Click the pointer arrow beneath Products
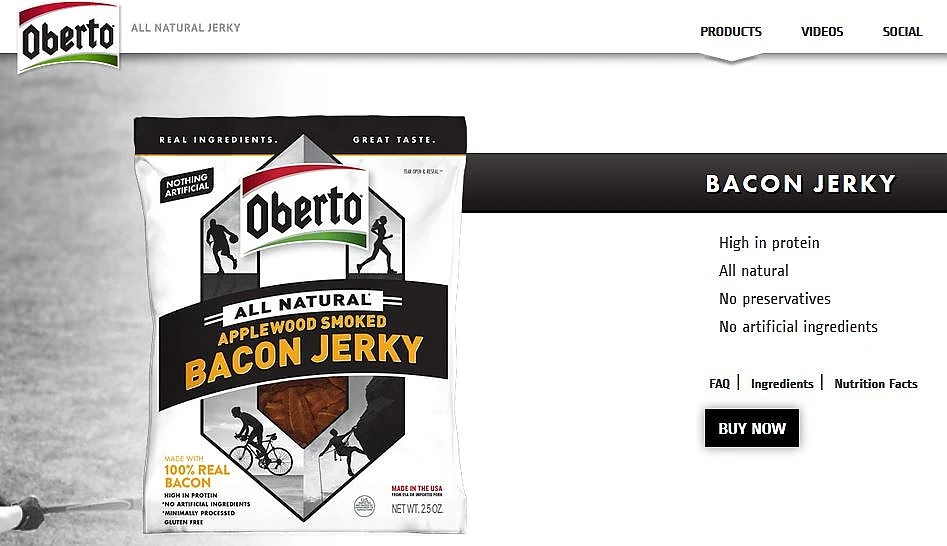This screenshot has height=546, width=947. pos(730,56)
